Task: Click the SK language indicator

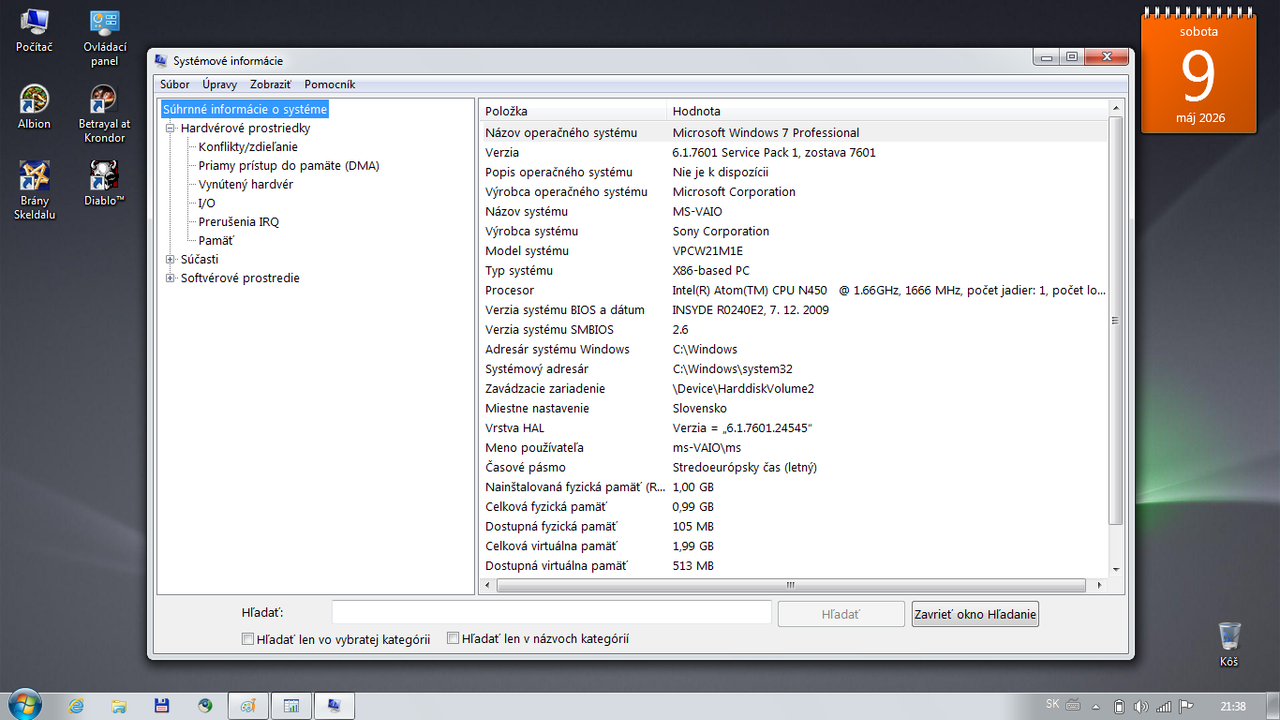Action: click(1052, 704)
